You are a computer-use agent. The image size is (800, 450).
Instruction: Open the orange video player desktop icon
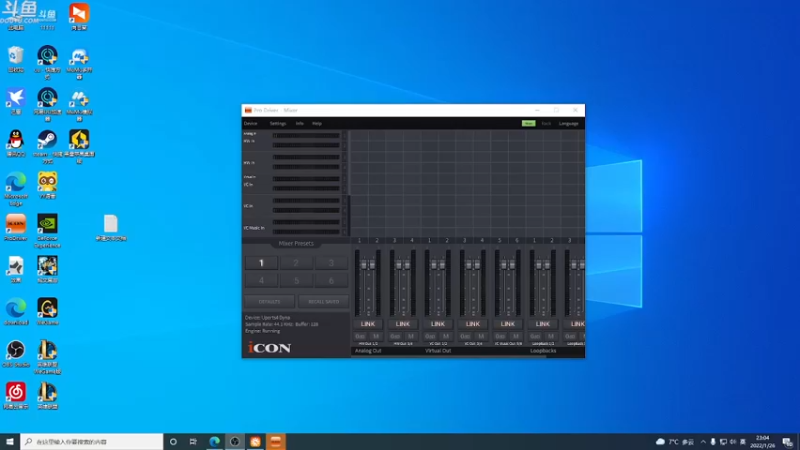79,16
